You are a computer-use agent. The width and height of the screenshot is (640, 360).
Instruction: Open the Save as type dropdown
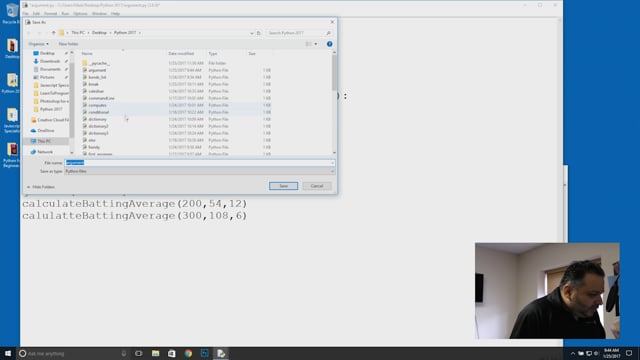tap(199, 171)
